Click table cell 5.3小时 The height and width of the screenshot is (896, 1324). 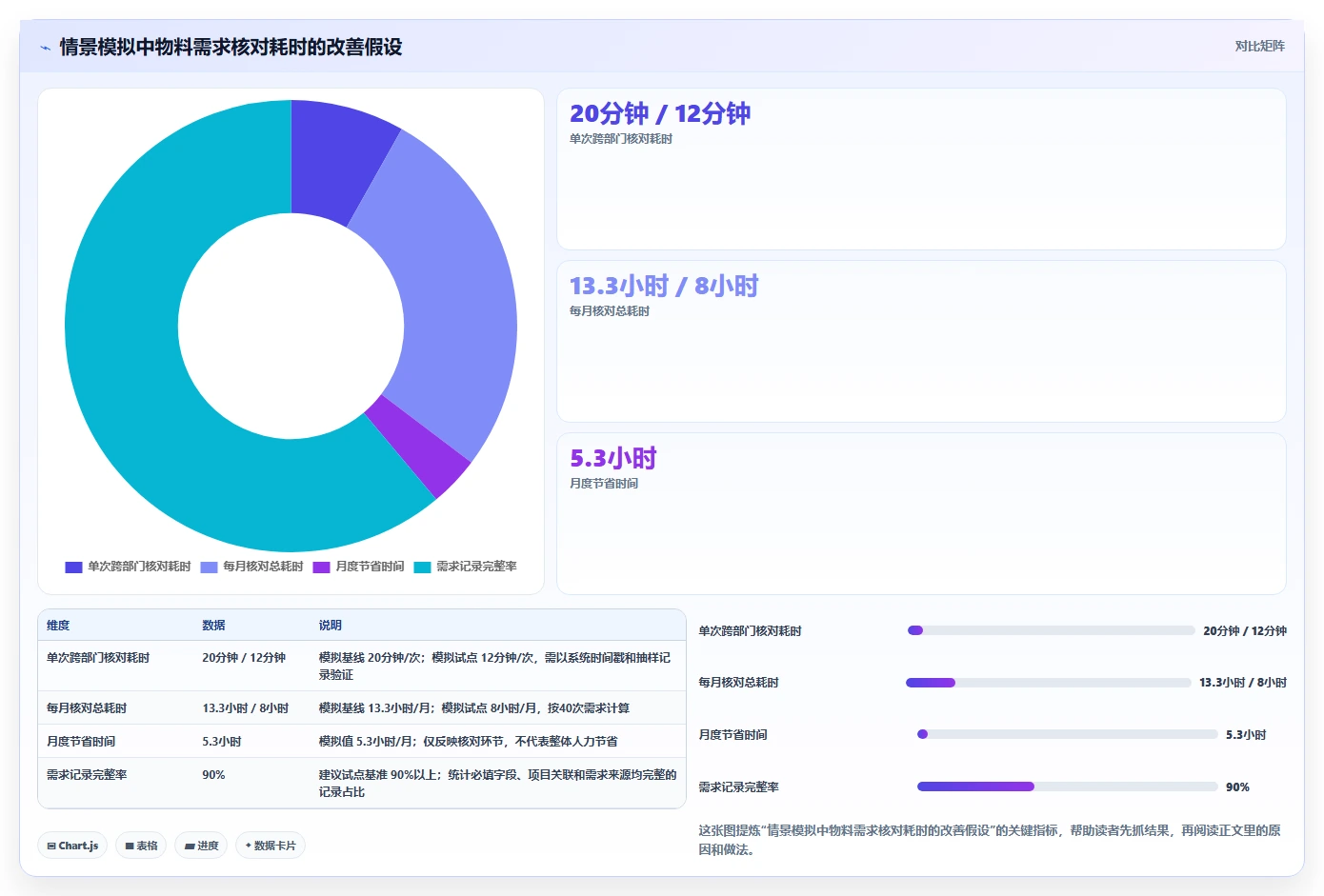point(222,742)
